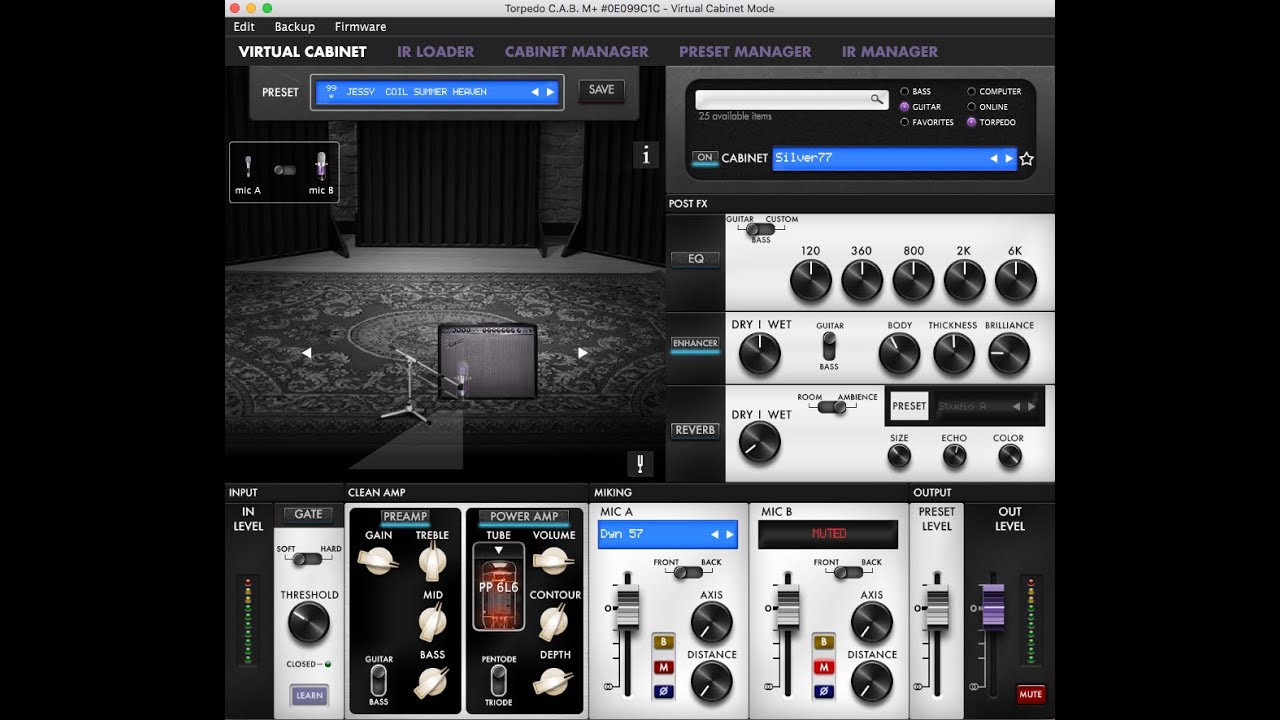1280x720 pixels.
Task: Click the reverb SIZE knob
Action: click(x=899, y=456)
